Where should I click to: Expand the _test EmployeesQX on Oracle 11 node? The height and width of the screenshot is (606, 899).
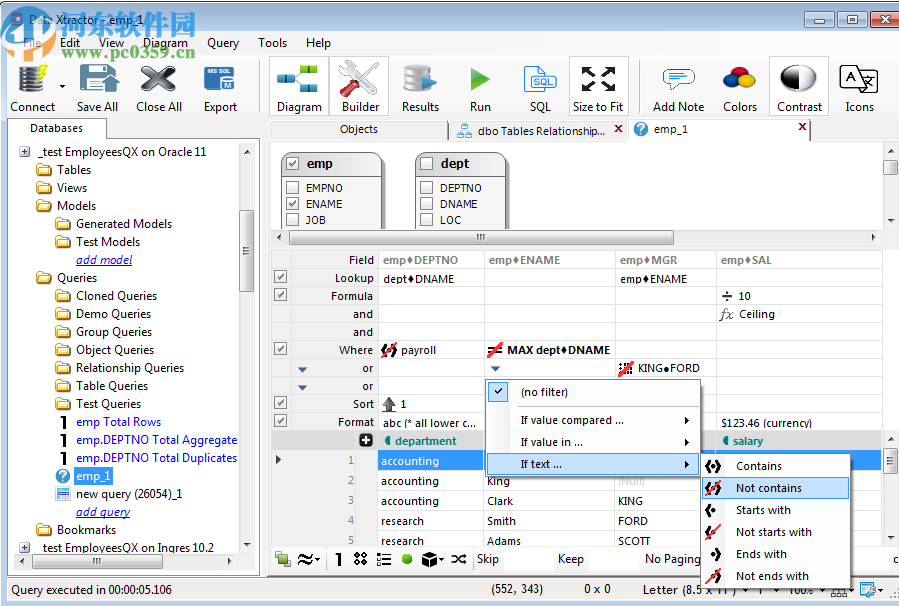(25, 152)
